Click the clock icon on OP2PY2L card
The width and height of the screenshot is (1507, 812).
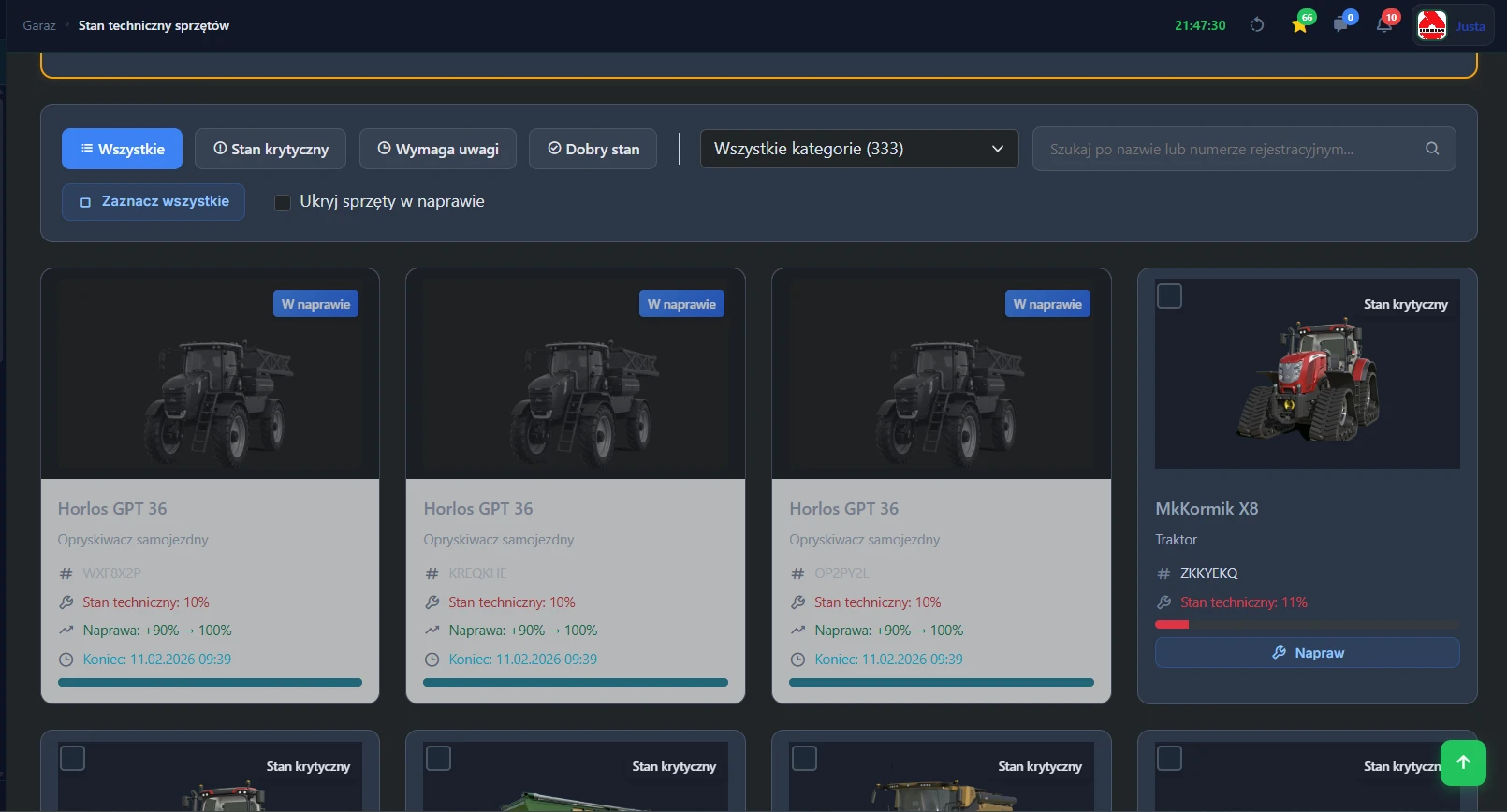click(x=797, y=660)
